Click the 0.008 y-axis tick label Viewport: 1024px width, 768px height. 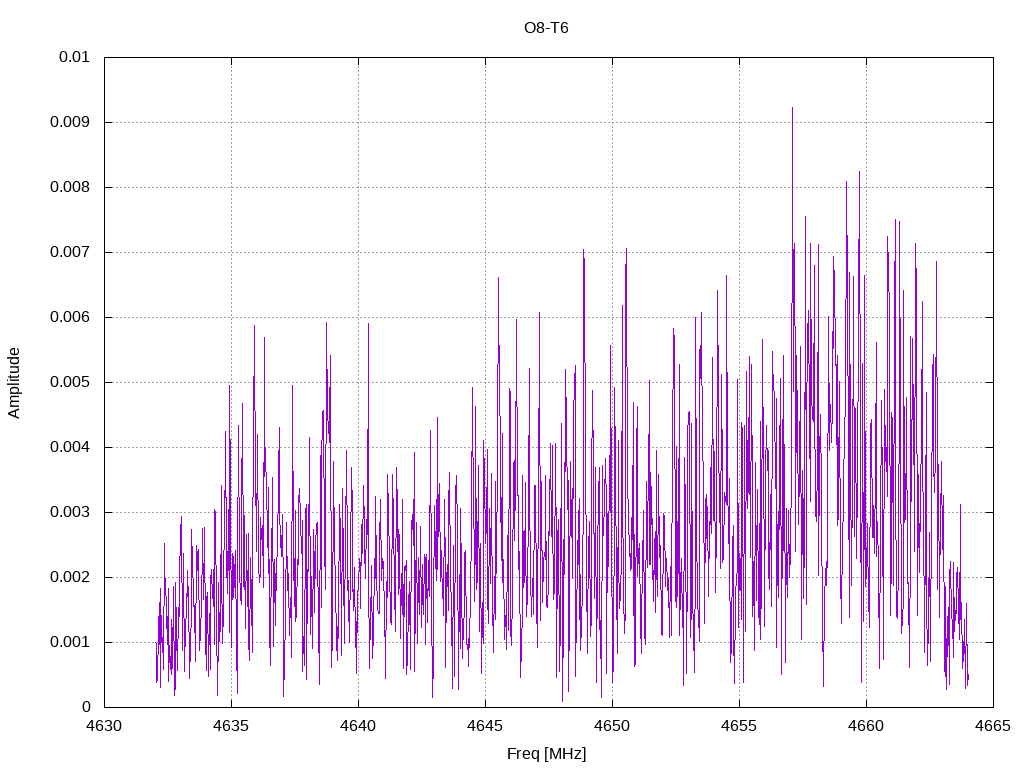point(70,187)
